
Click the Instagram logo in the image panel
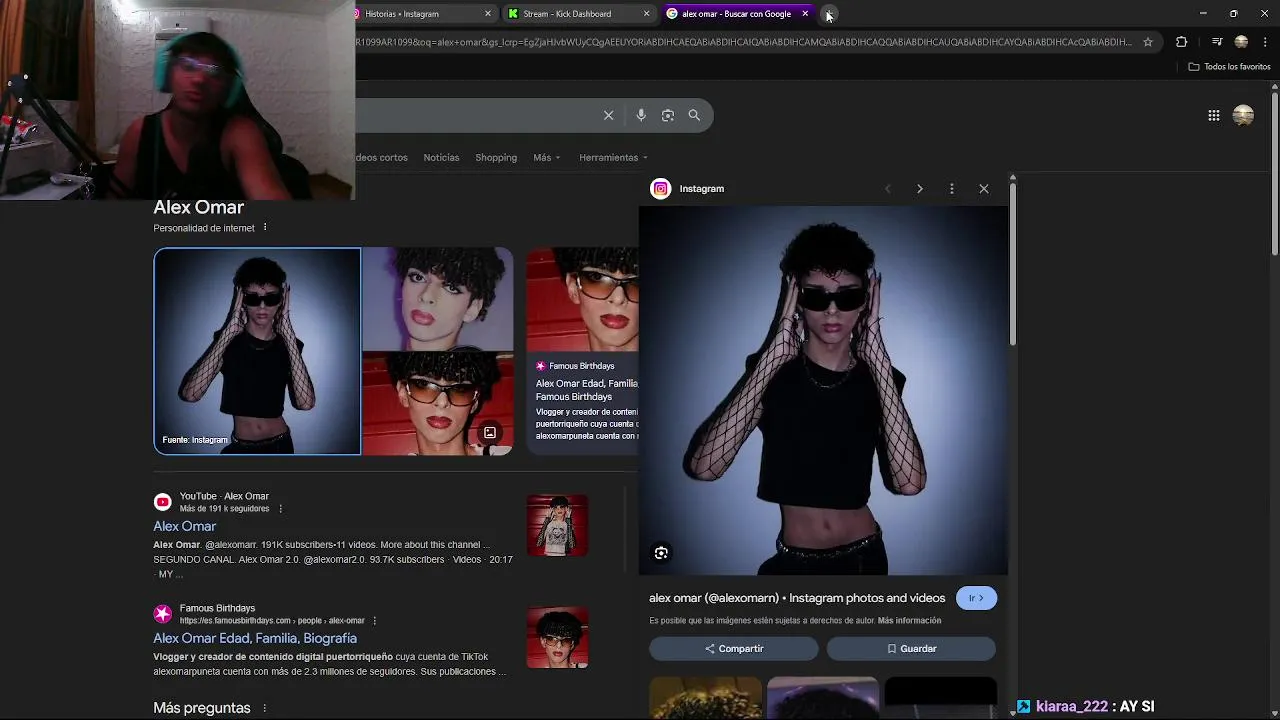(661, 189)
